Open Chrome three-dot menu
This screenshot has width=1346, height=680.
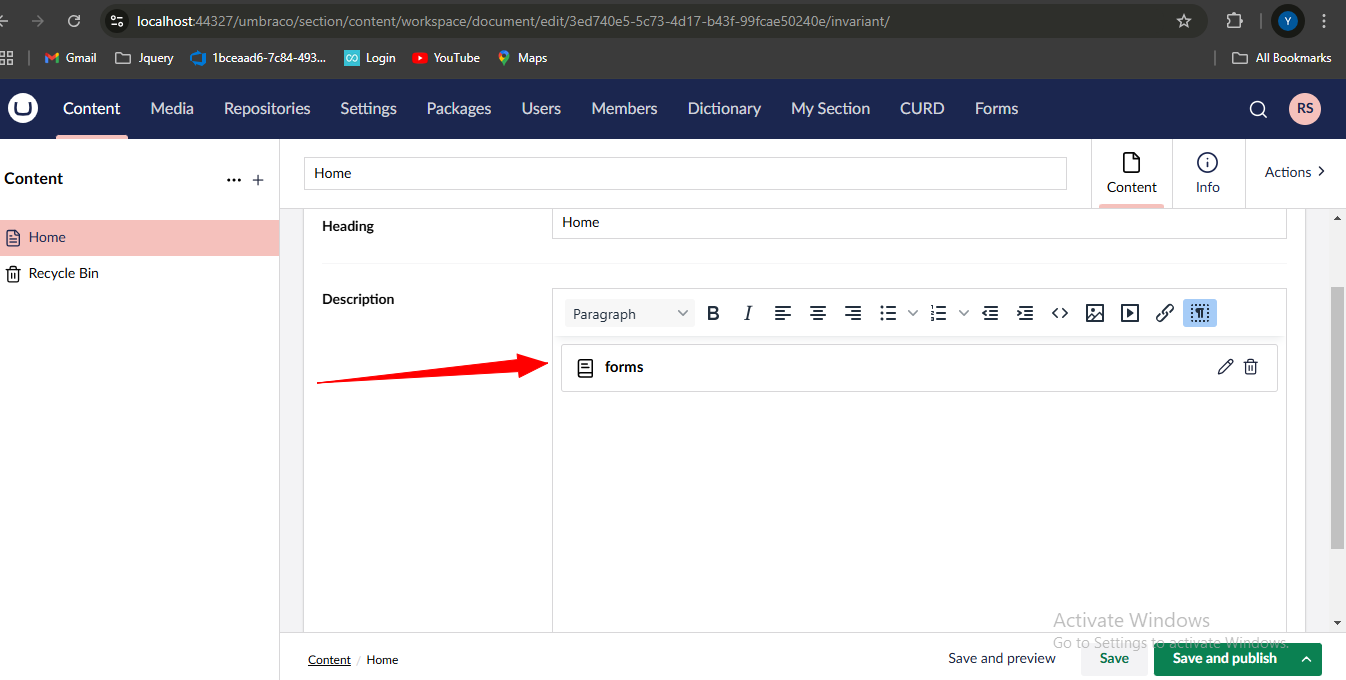pos(1324,21)
